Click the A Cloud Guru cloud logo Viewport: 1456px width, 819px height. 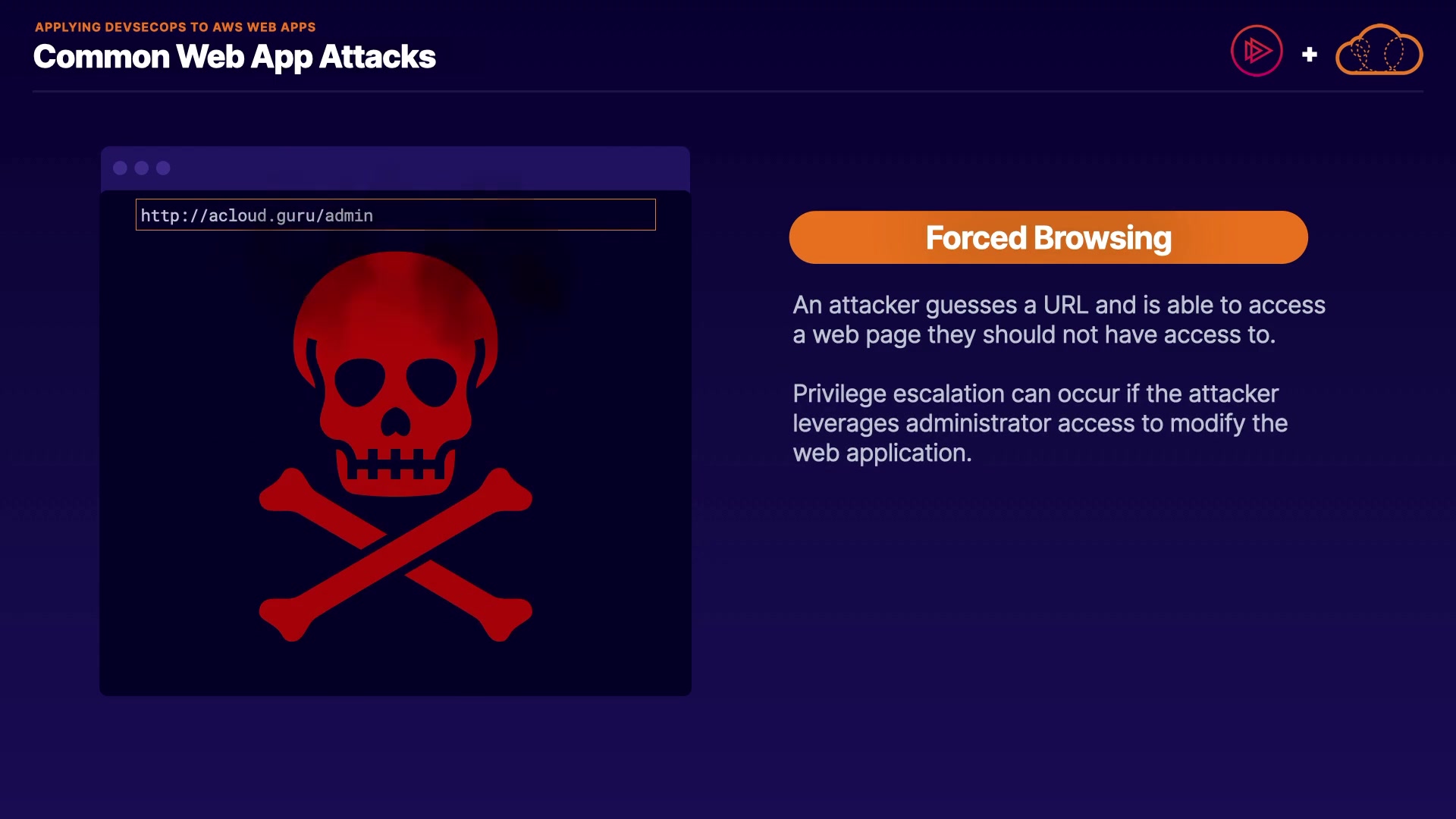click(x=1379, y=51)
